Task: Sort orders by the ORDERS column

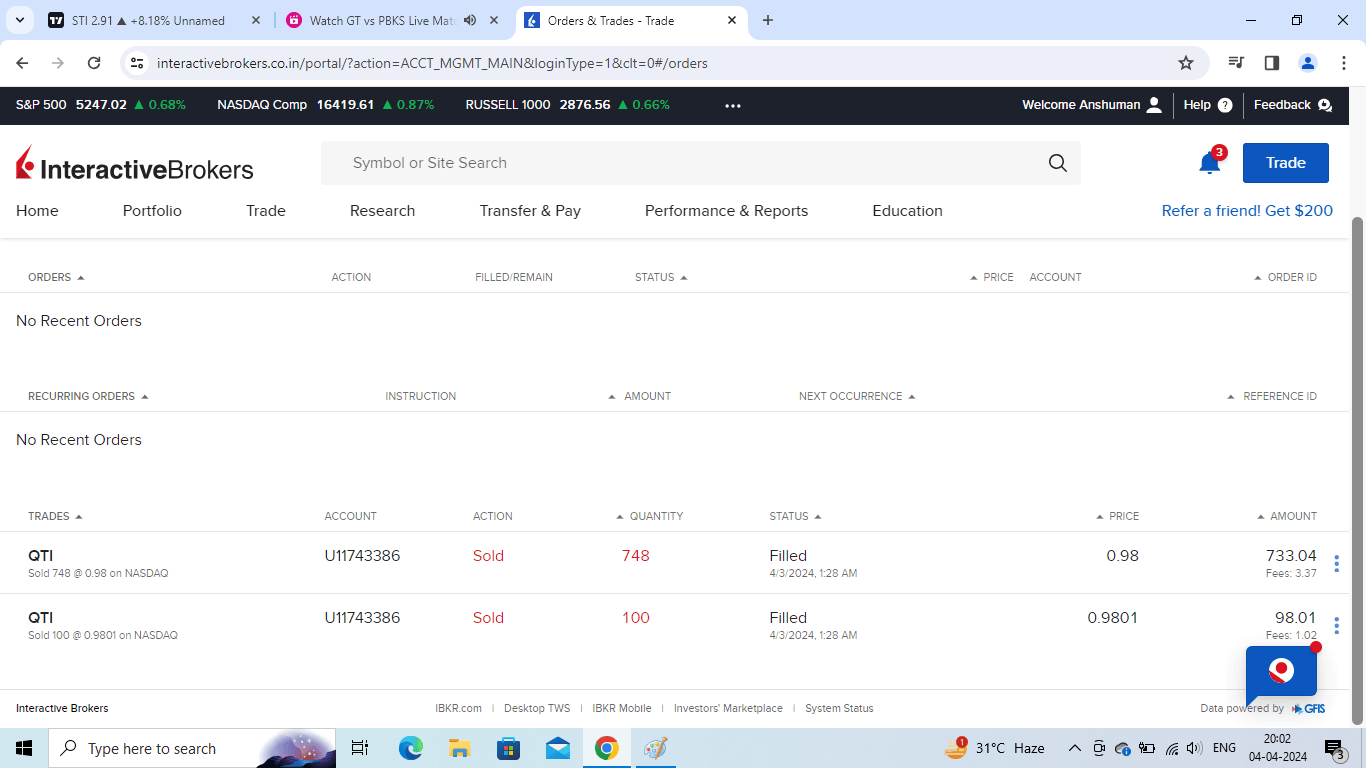Action: click(56, 277)
